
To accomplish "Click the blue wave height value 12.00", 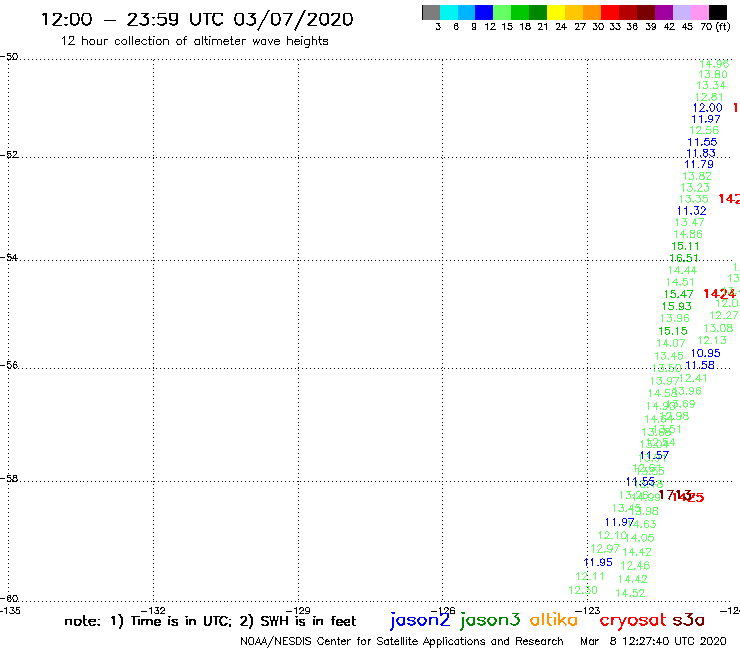I will pos(707,108).
